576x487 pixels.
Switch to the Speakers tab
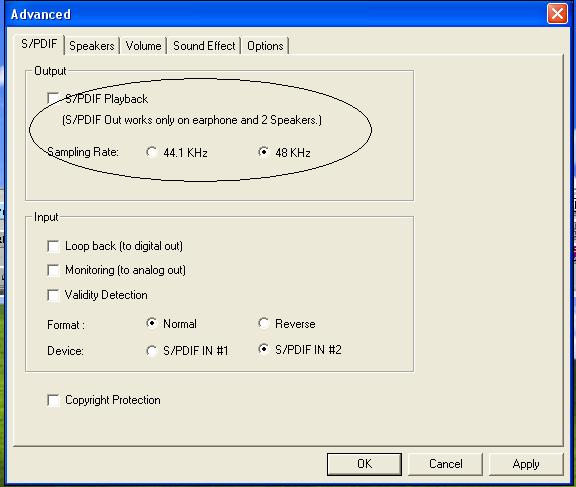tap(92, 46)
